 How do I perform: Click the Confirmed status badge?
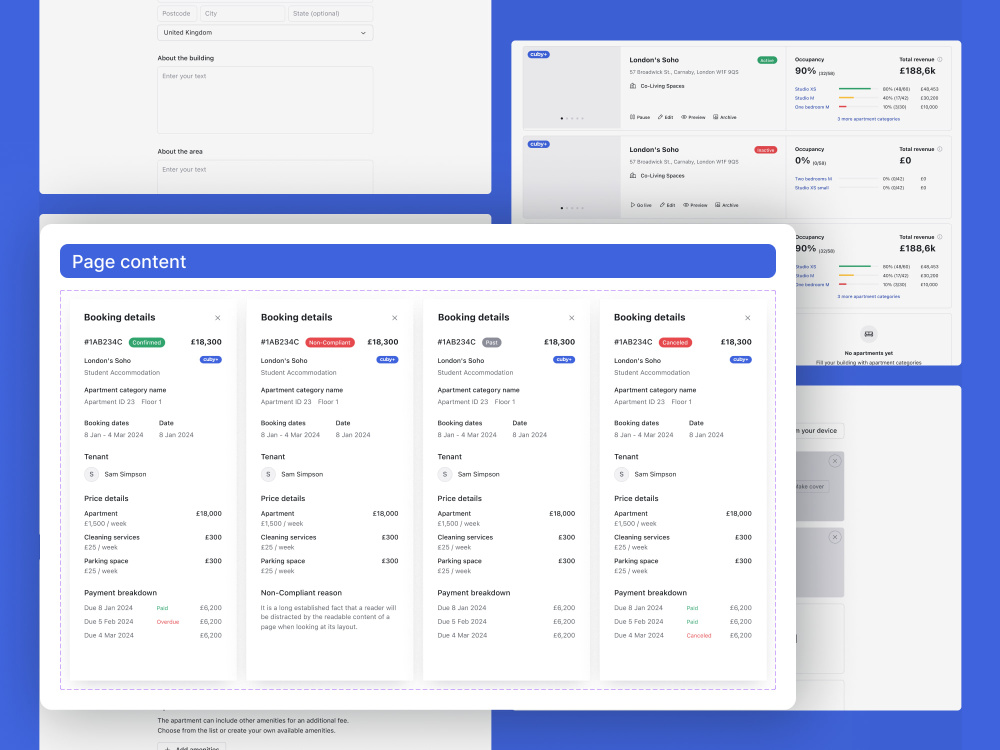147,342
